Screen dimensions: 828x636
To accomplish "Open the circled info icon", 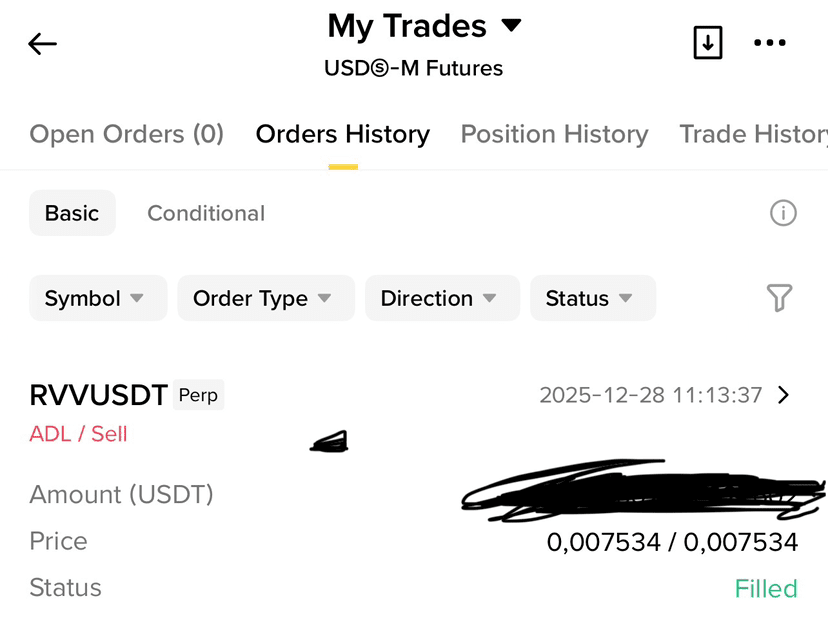I will 783,213.
